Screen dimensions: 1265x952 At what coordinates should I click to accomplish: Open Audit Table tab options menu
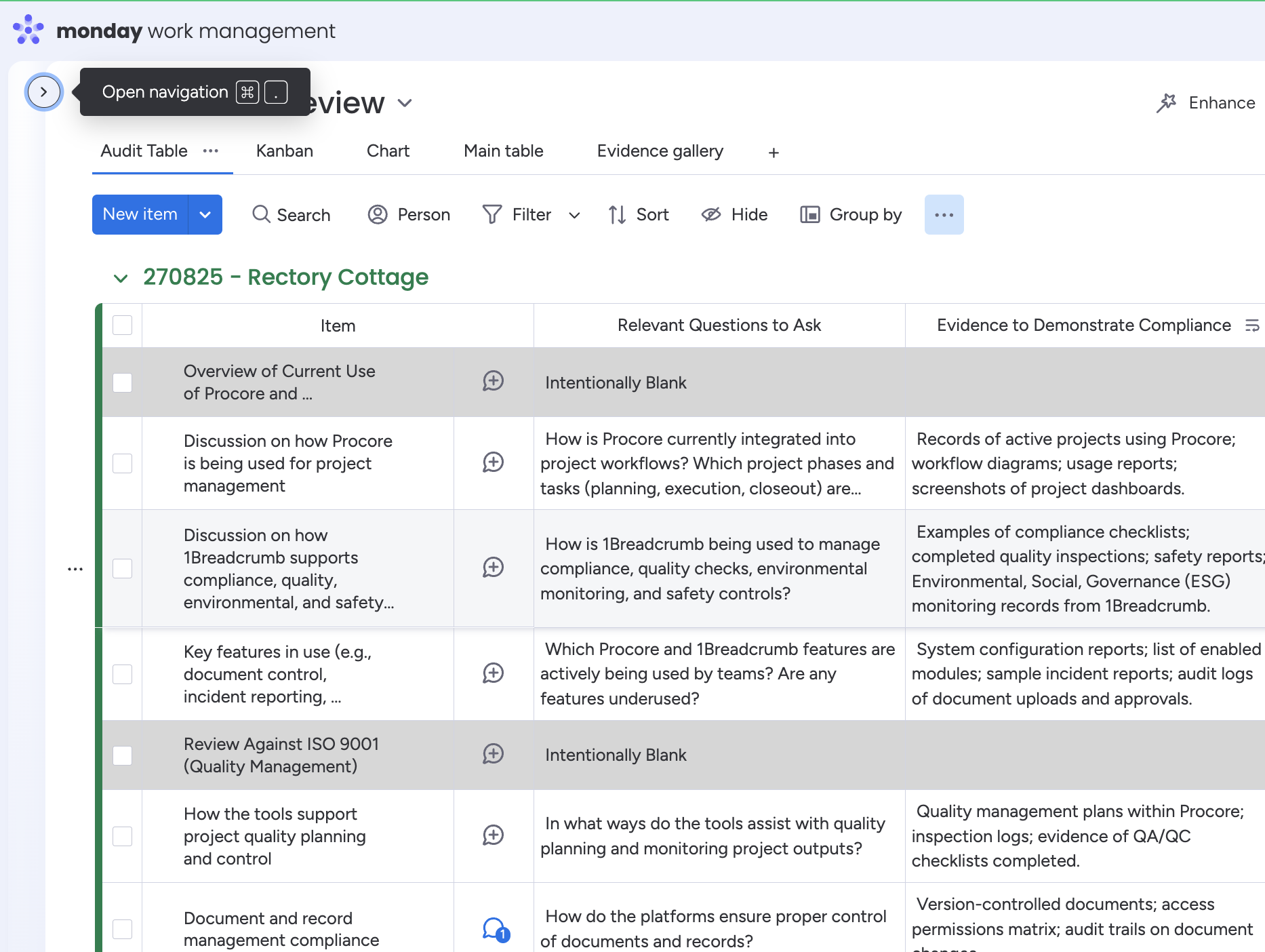[x=211, y=151]
